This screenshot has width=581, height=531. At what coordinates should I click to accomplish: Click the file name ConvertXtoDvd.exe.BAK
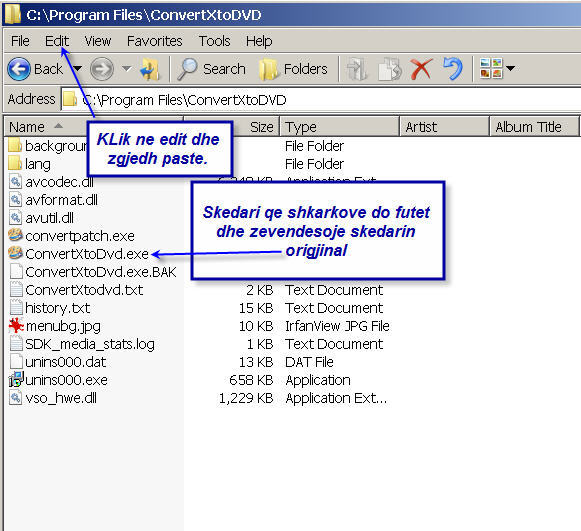(101, 272)
